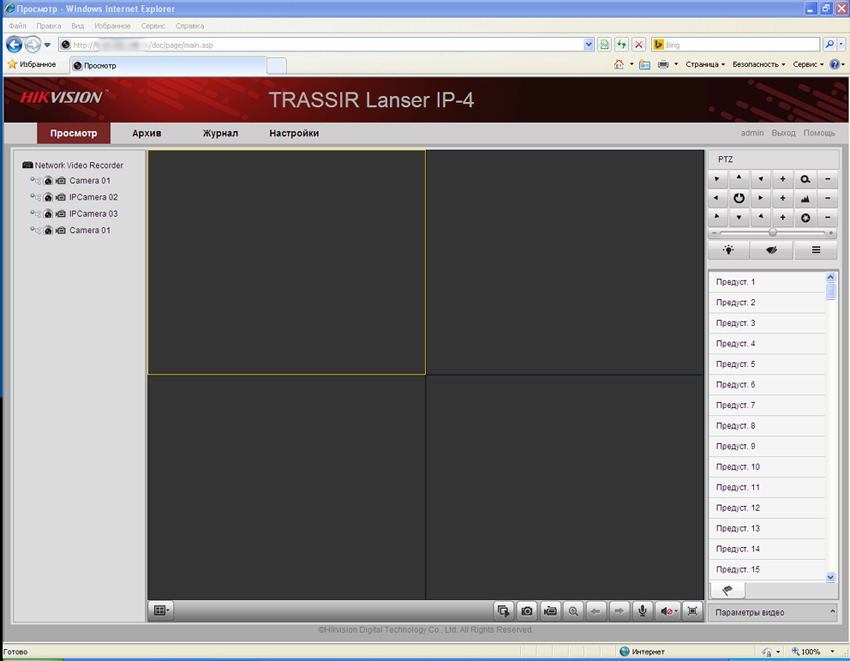Click the preset flag tab icon

point(727,590)
